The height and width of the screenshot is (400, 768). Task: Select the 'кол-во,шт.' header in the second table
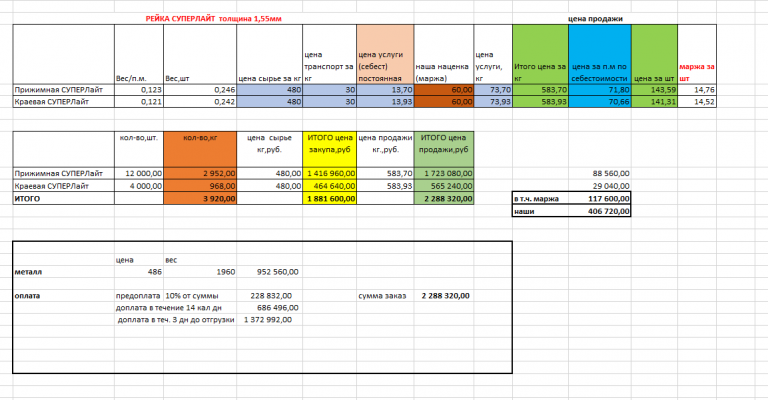pos(139,149)
